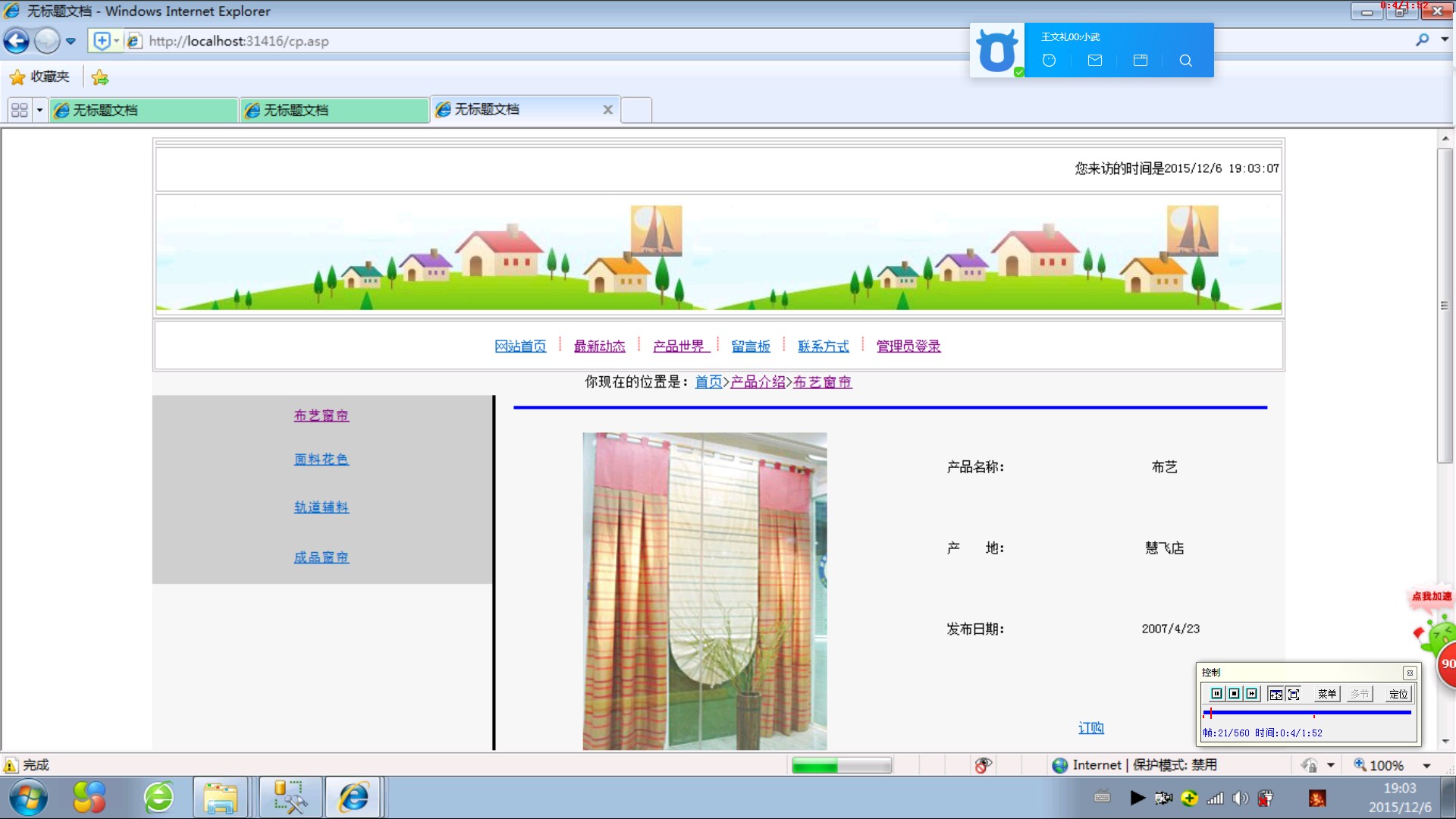Click the 布艺窗帘 breadcrumb link

click(822, 381)
